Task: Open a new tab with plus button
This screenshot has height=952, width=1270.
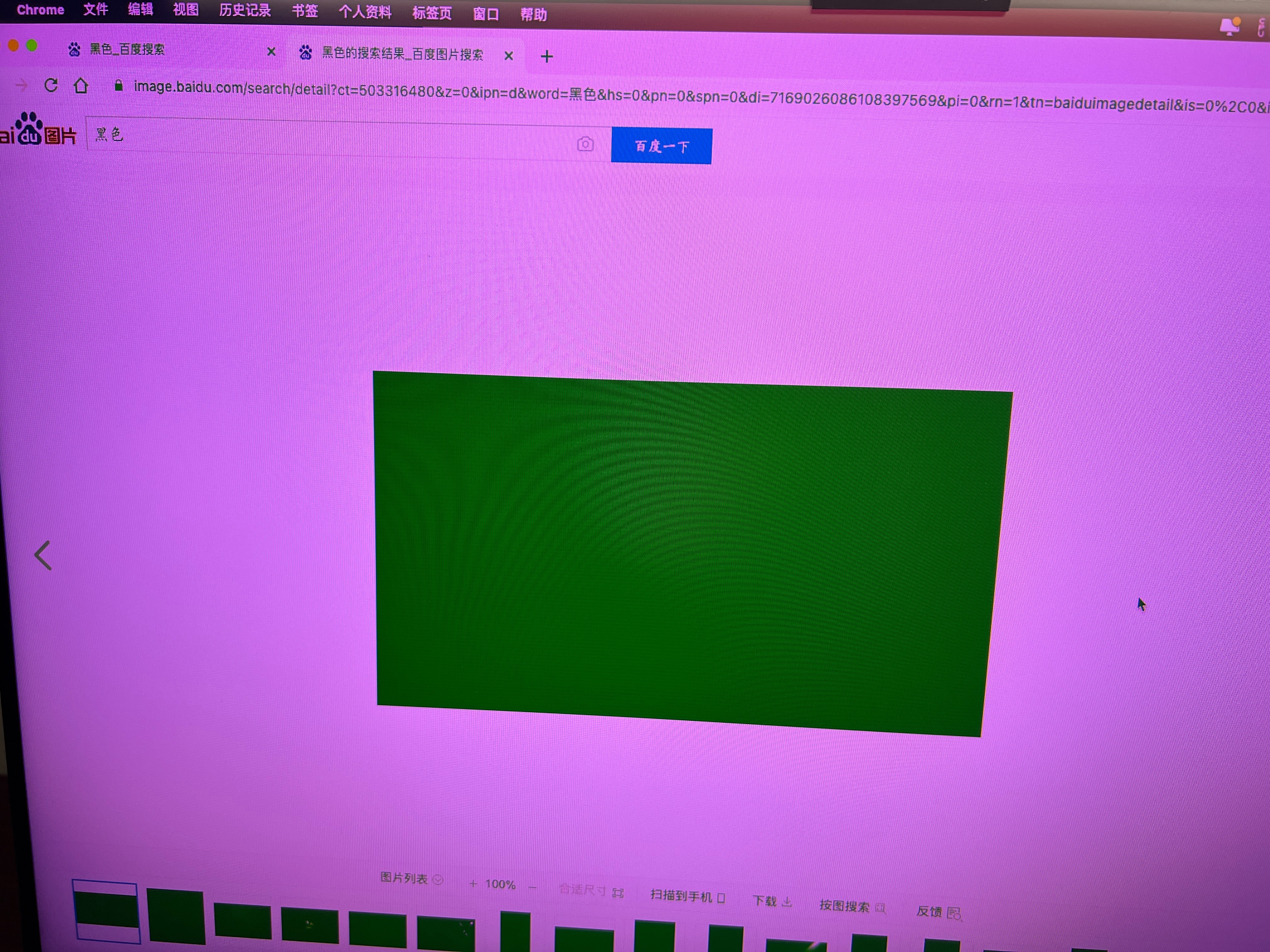Action: click(x=546, y=56)
